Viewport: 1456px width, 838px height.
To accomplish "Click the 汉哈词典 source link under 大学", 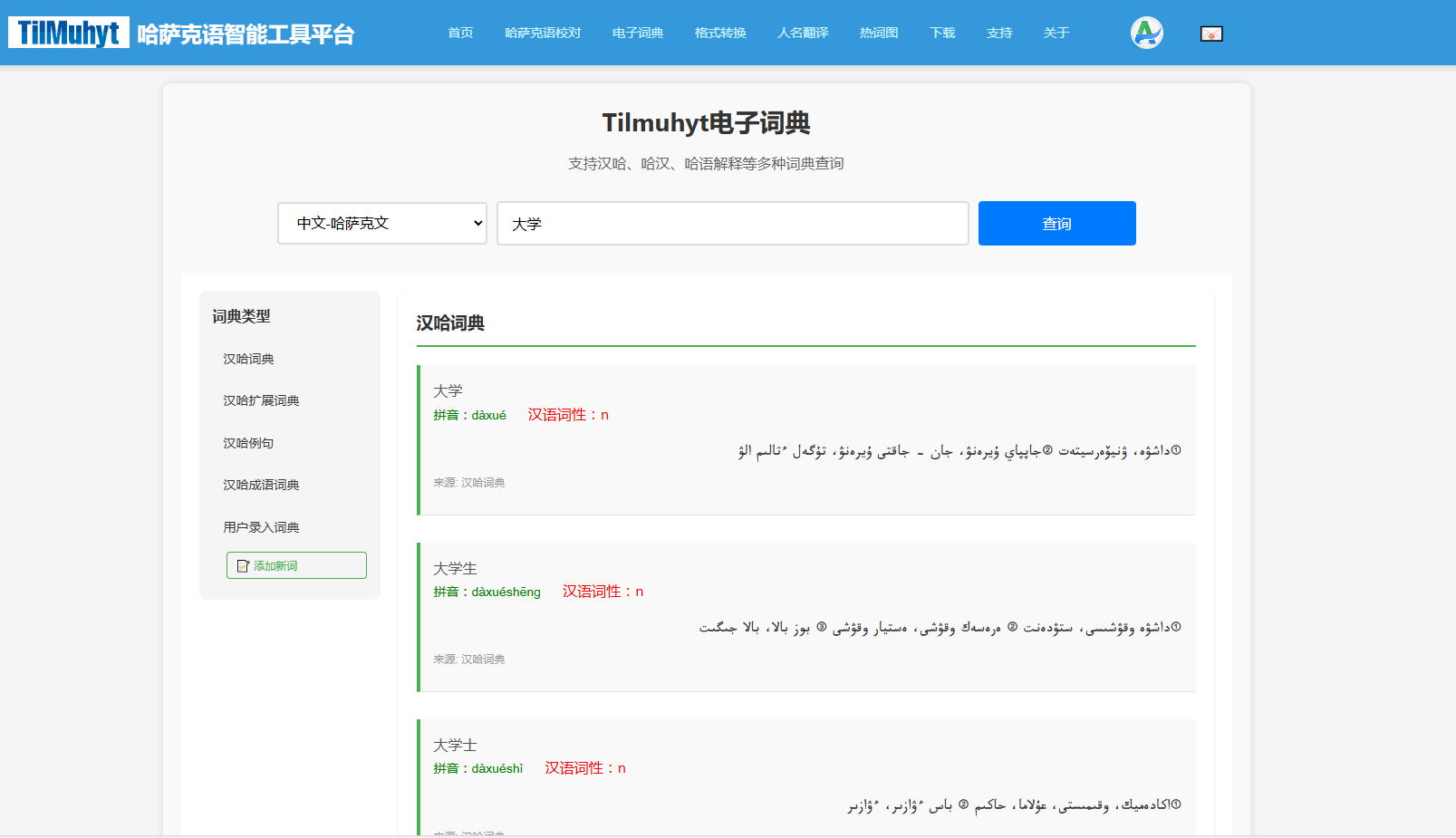I will [x=486, y=482].
